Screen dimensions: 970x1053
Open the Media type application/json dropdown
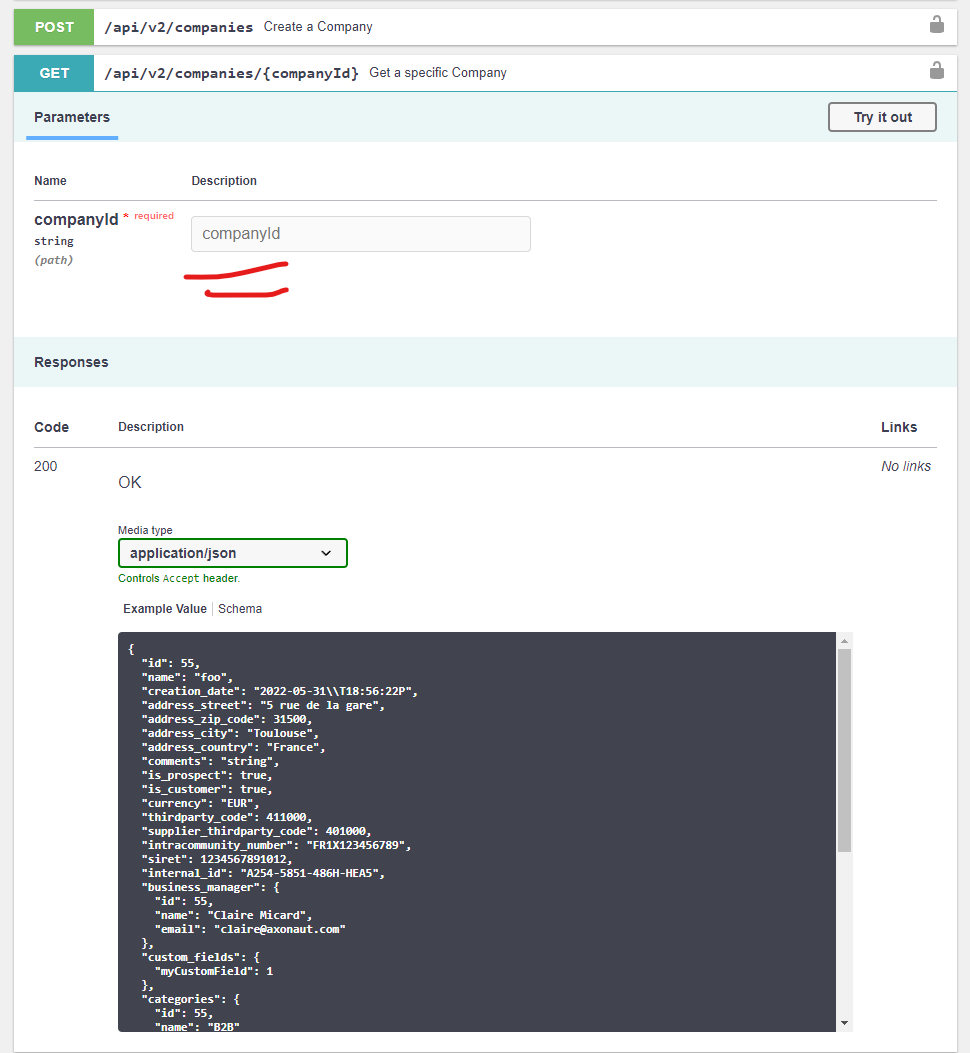(232, 553)
